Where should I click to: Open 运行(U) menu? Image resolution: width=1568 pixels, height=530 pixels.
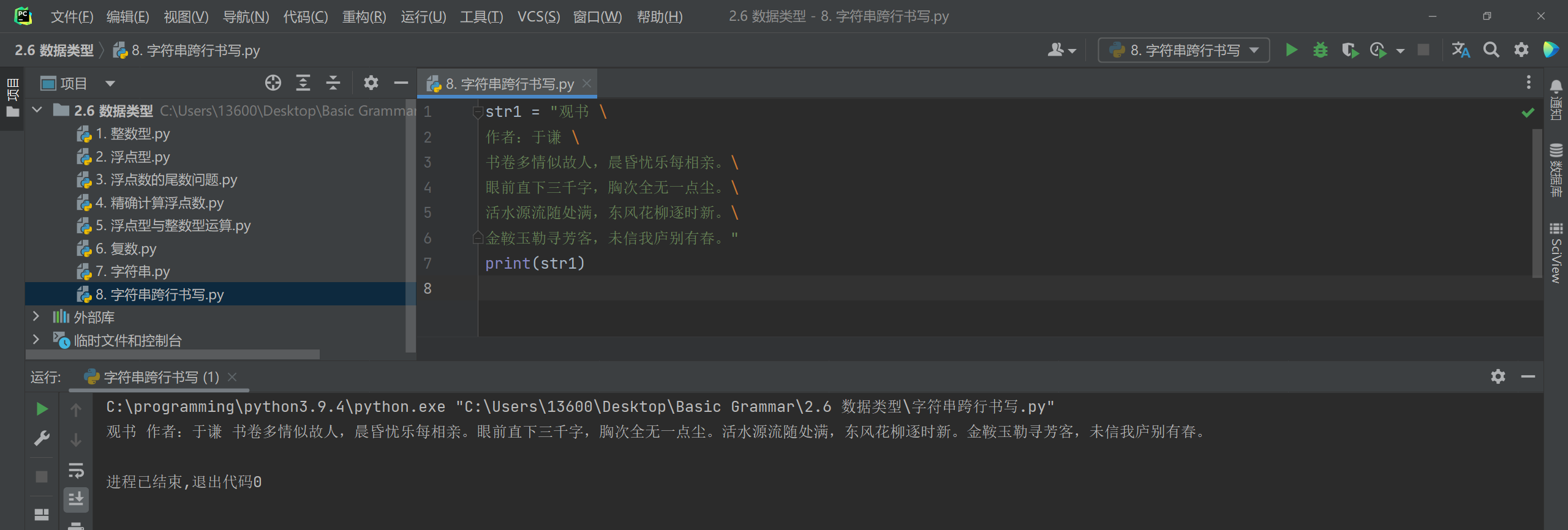click(x=423, y=17)
